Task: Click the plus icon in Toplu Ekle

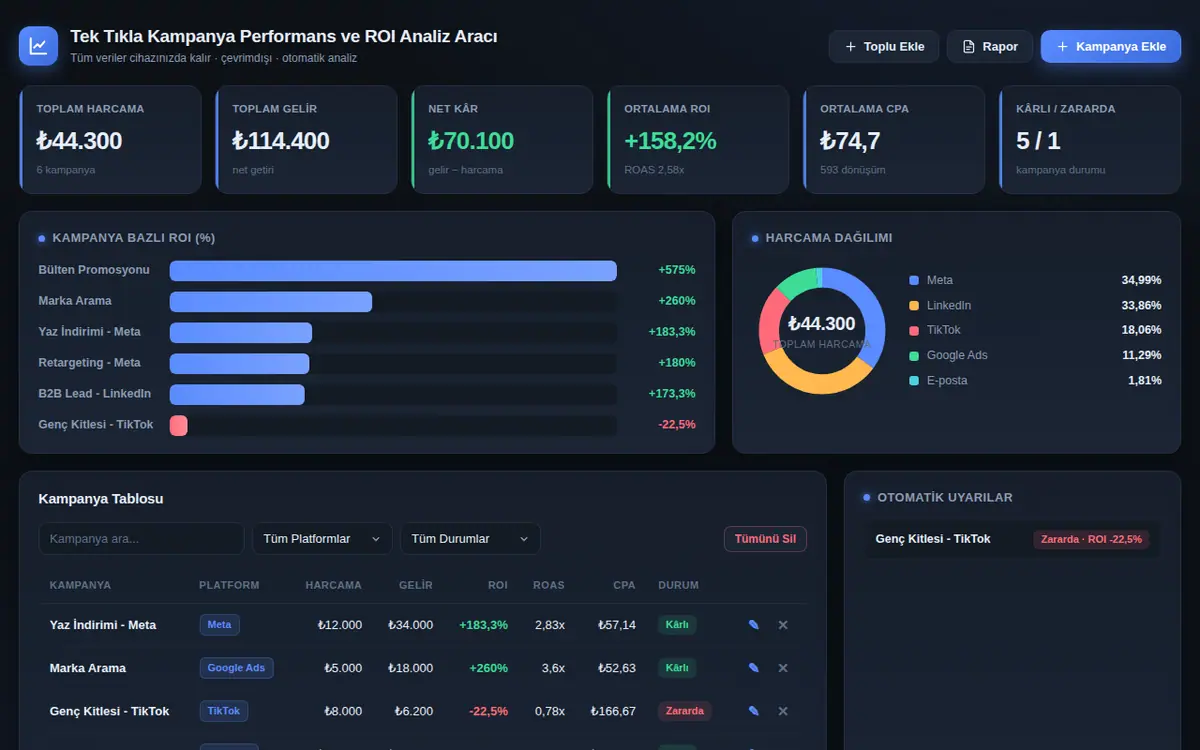Action: coord(851,47)
